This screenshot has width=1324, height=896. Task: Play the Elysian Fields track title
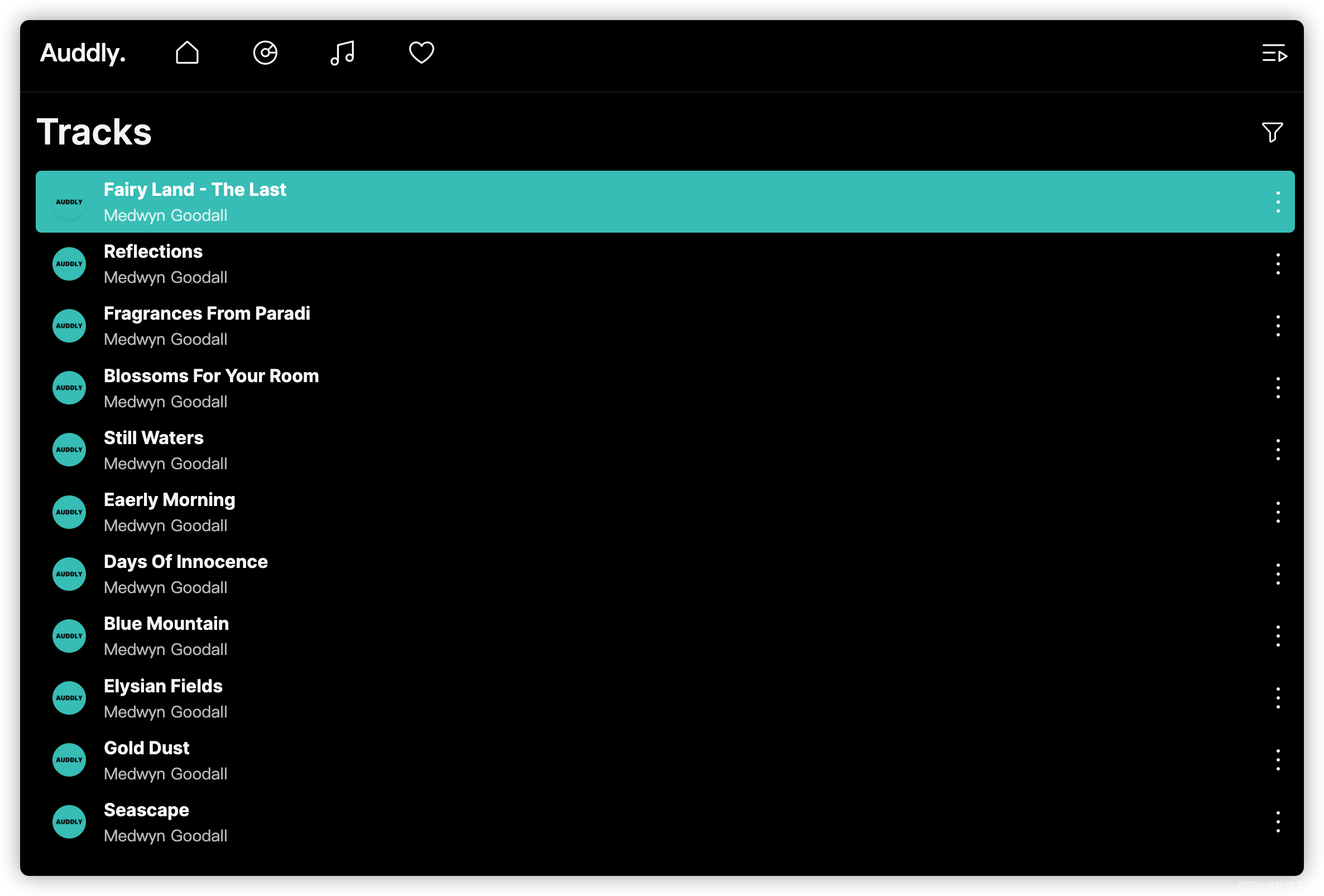pos(163,687)
